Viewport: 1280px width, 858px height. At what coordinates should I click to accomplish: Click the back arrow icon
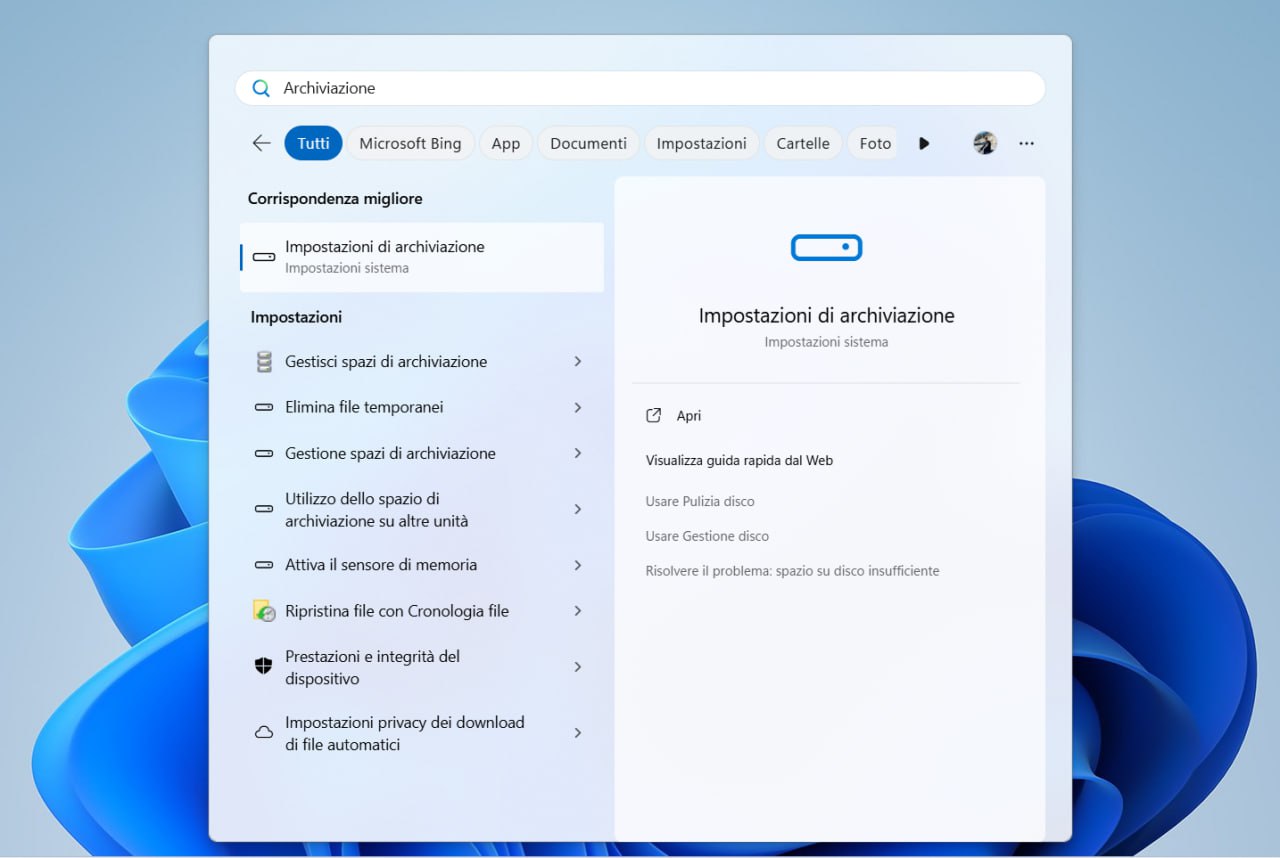pos(261,143)
